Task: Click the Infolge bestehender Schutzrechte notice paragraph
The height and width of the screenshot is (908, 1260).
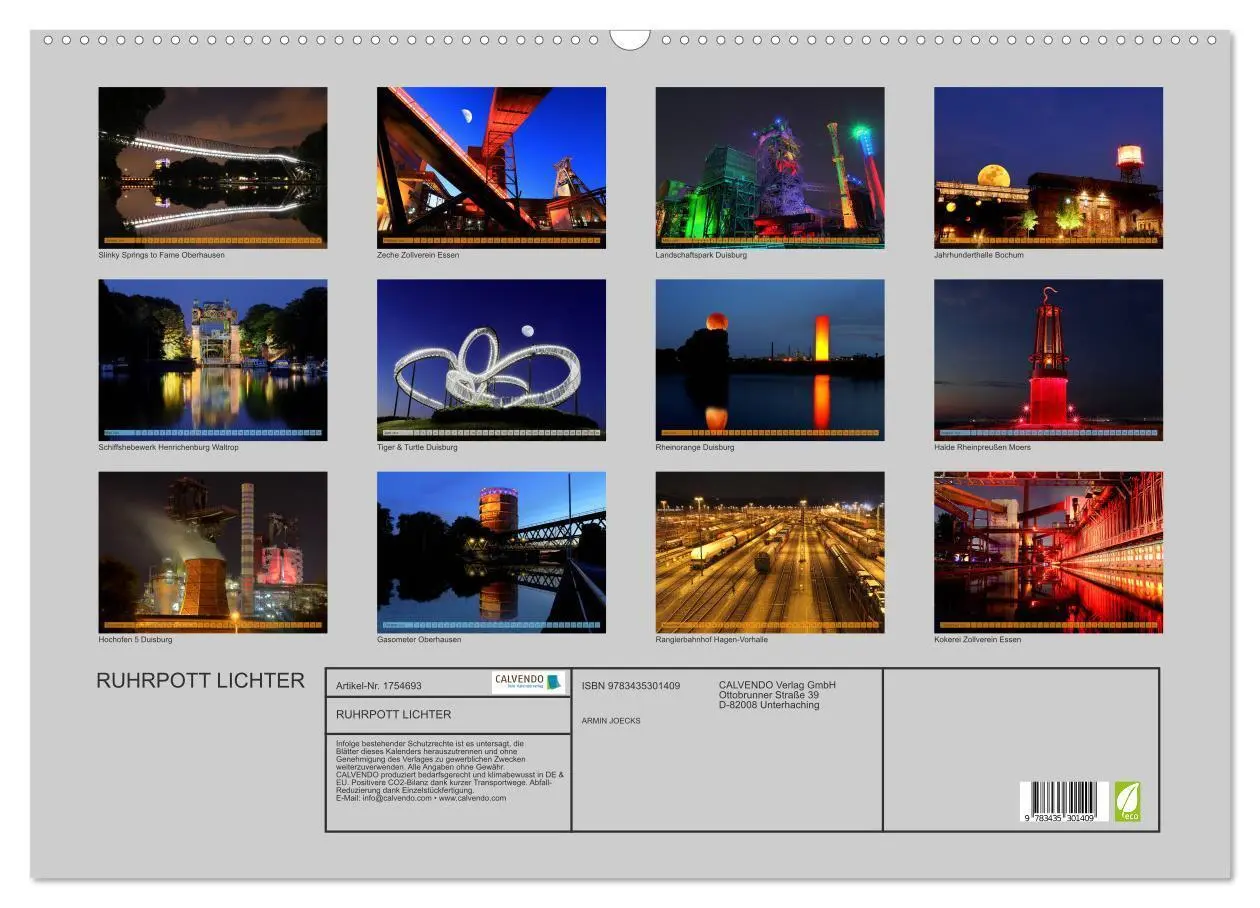Action: 451,770
